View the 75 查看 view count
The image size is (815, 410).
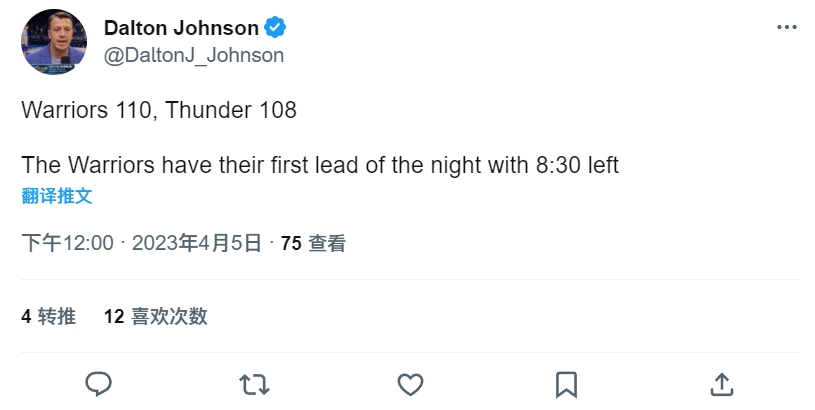[313, 243]
